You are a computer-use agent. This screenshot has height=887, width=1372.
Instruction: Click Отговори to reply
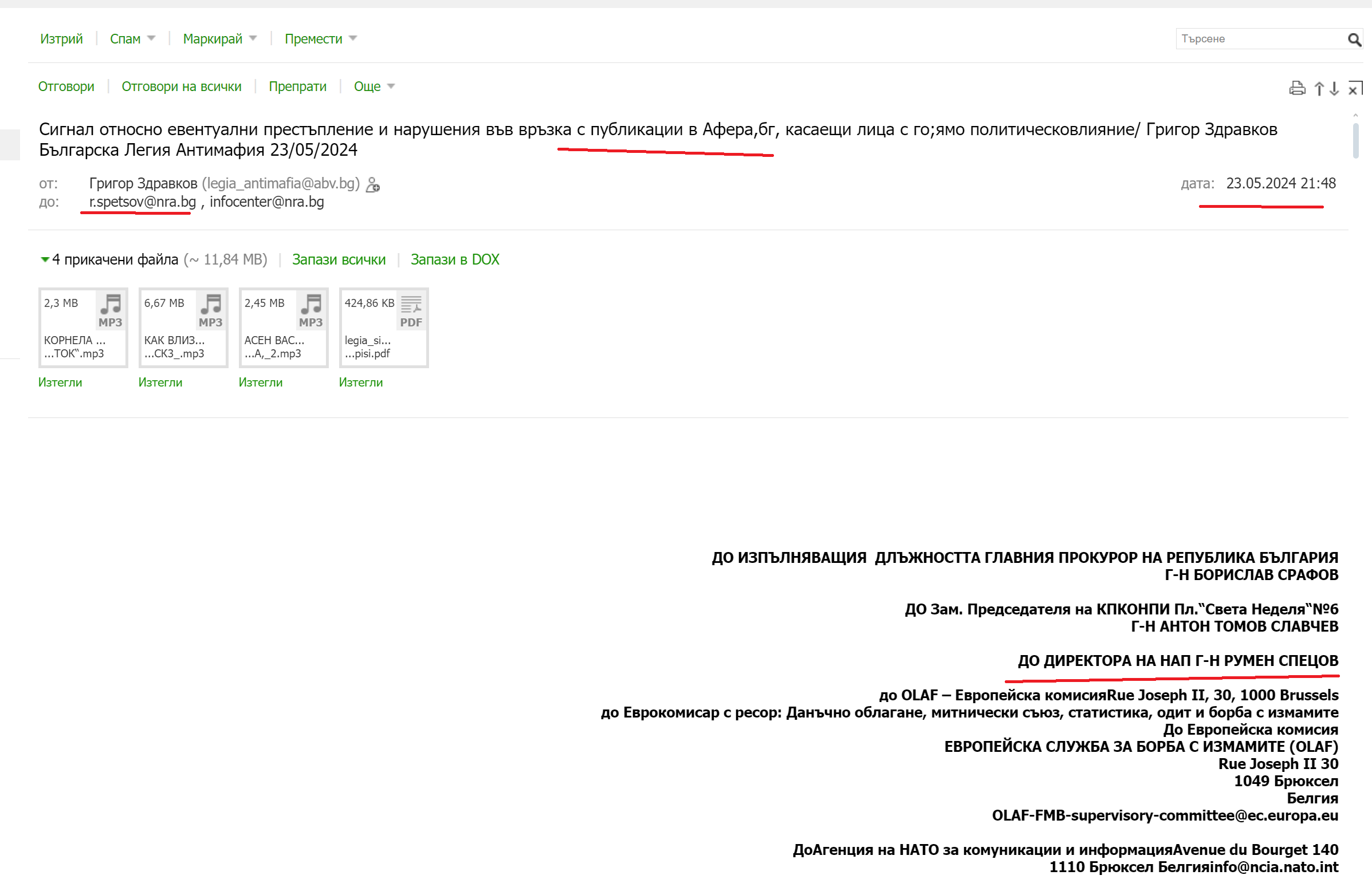pyautogui.click(x=66, y=86)
